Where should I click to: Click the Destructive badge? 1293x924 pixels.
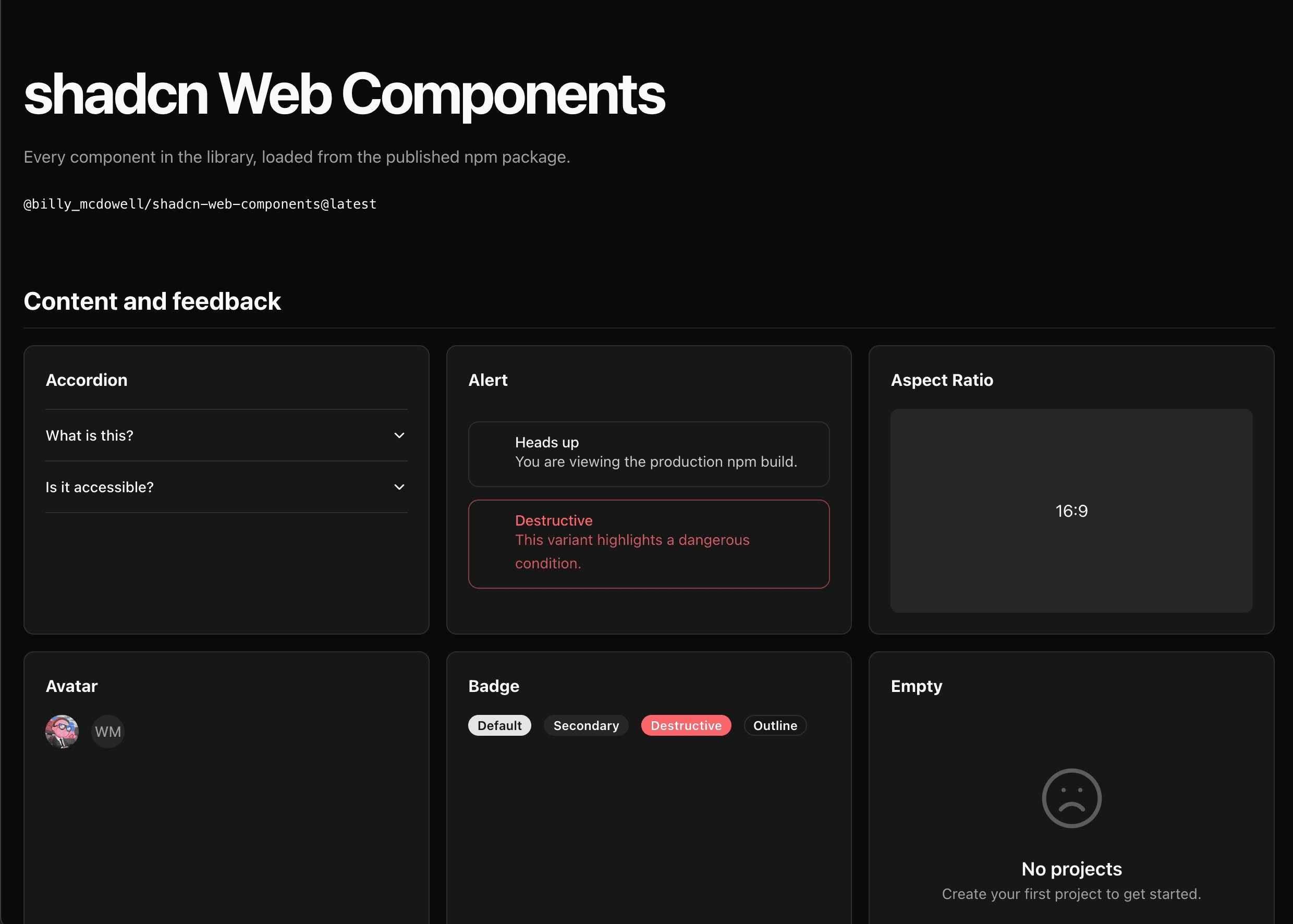tap(686, 725)
